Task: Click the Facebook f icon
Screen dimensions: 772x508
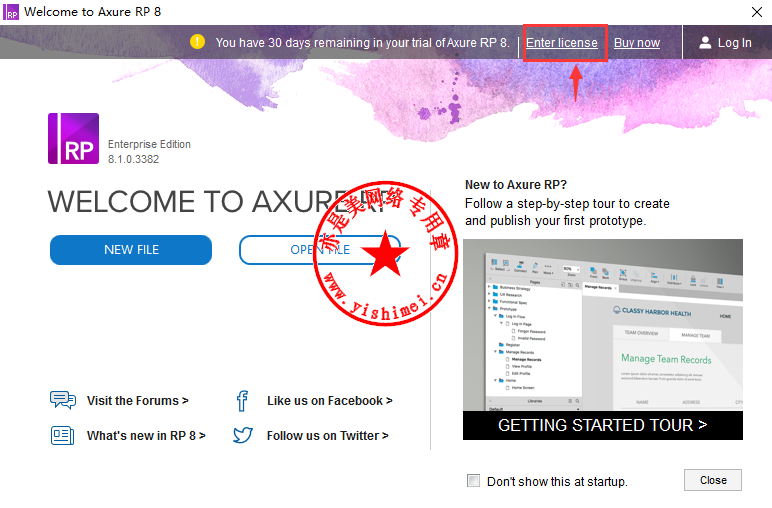Action: (x=242, y=401)
